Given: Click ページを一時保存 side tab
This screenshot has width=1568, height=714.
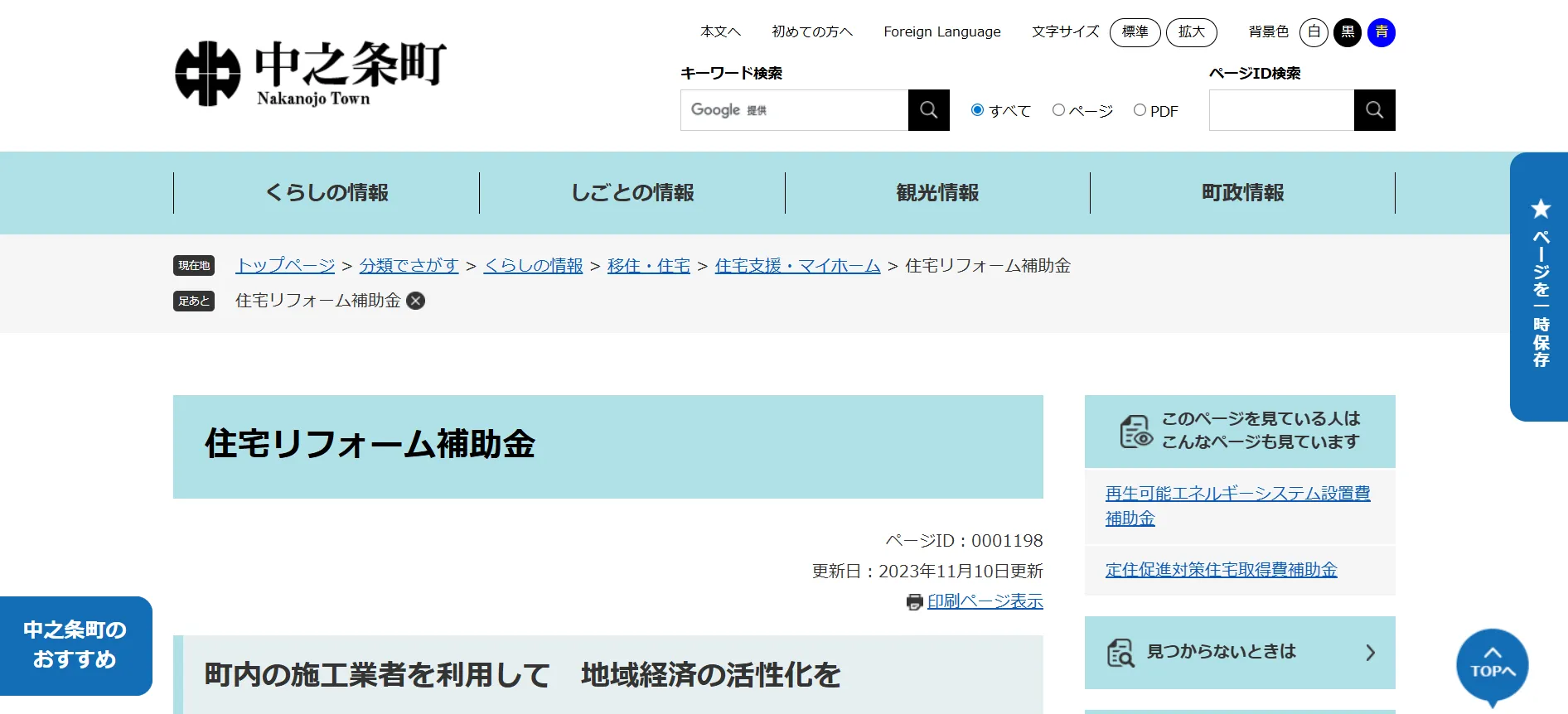Looking at the screenshot, I should tap(1539, 287).
